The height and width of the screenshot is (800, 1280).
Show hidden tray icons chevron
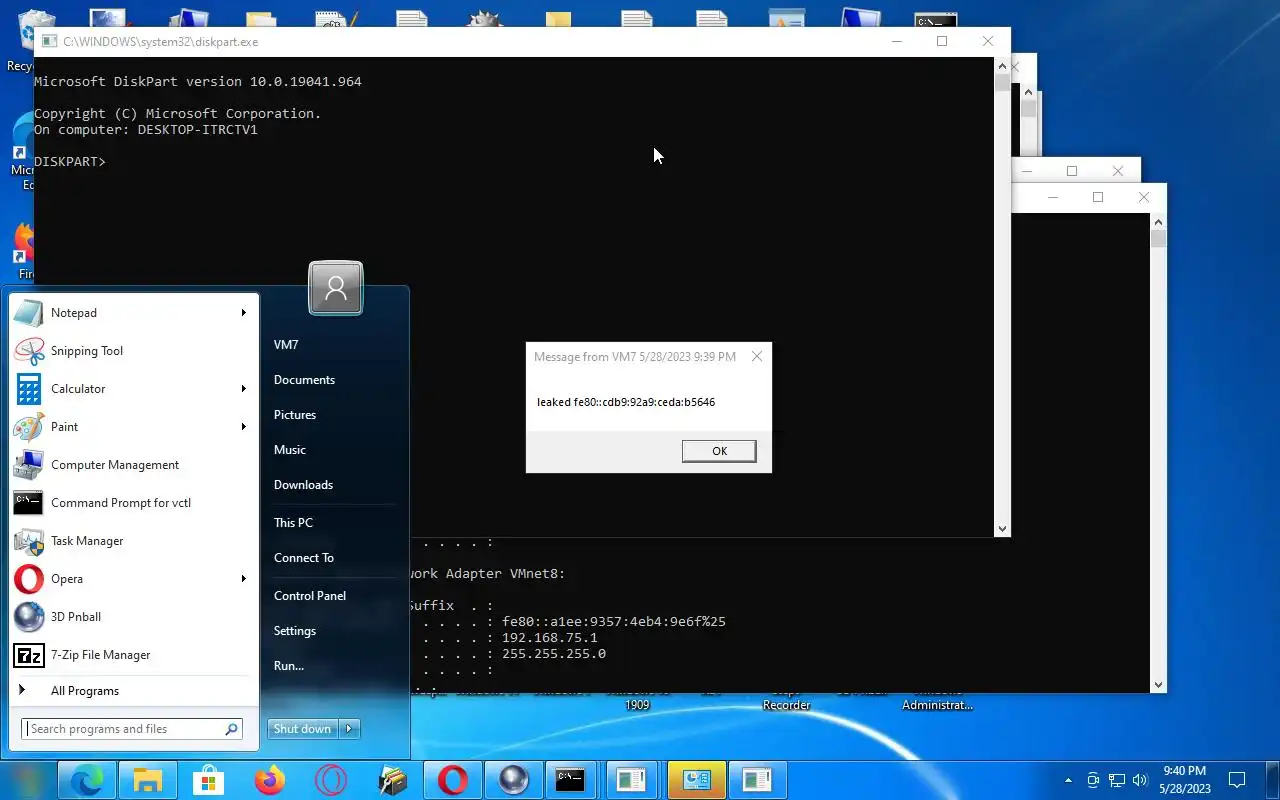tap(1070, 780)
